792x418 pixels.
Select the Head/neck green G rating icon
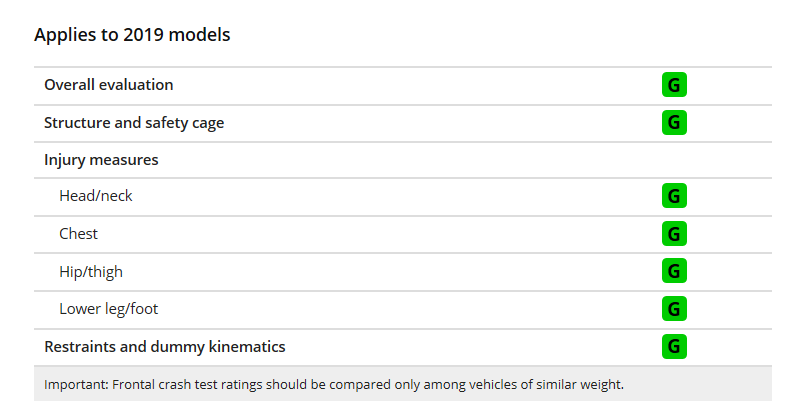point(674,196)
